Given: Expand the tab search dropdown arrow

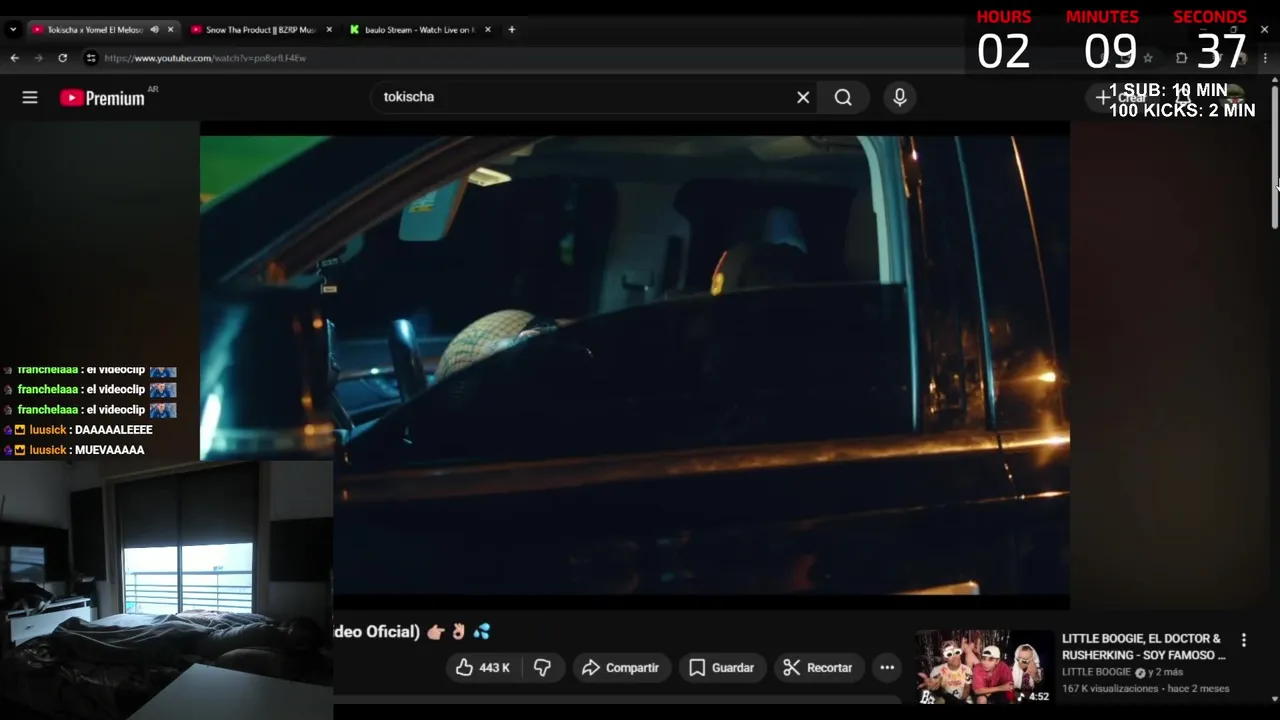Looking at the screenshot, I should point(13,30).
